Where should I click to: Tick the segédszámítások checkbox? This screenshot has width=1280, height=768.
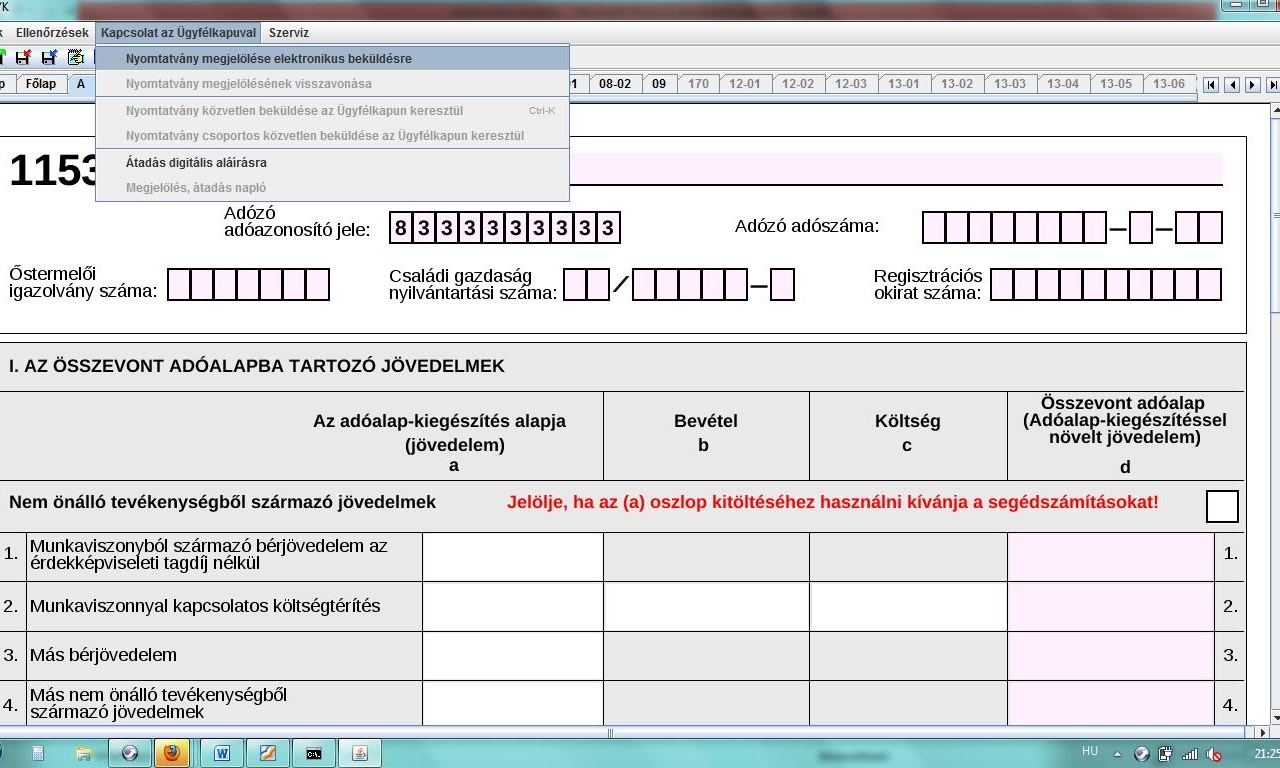(x=1222, y=506)
